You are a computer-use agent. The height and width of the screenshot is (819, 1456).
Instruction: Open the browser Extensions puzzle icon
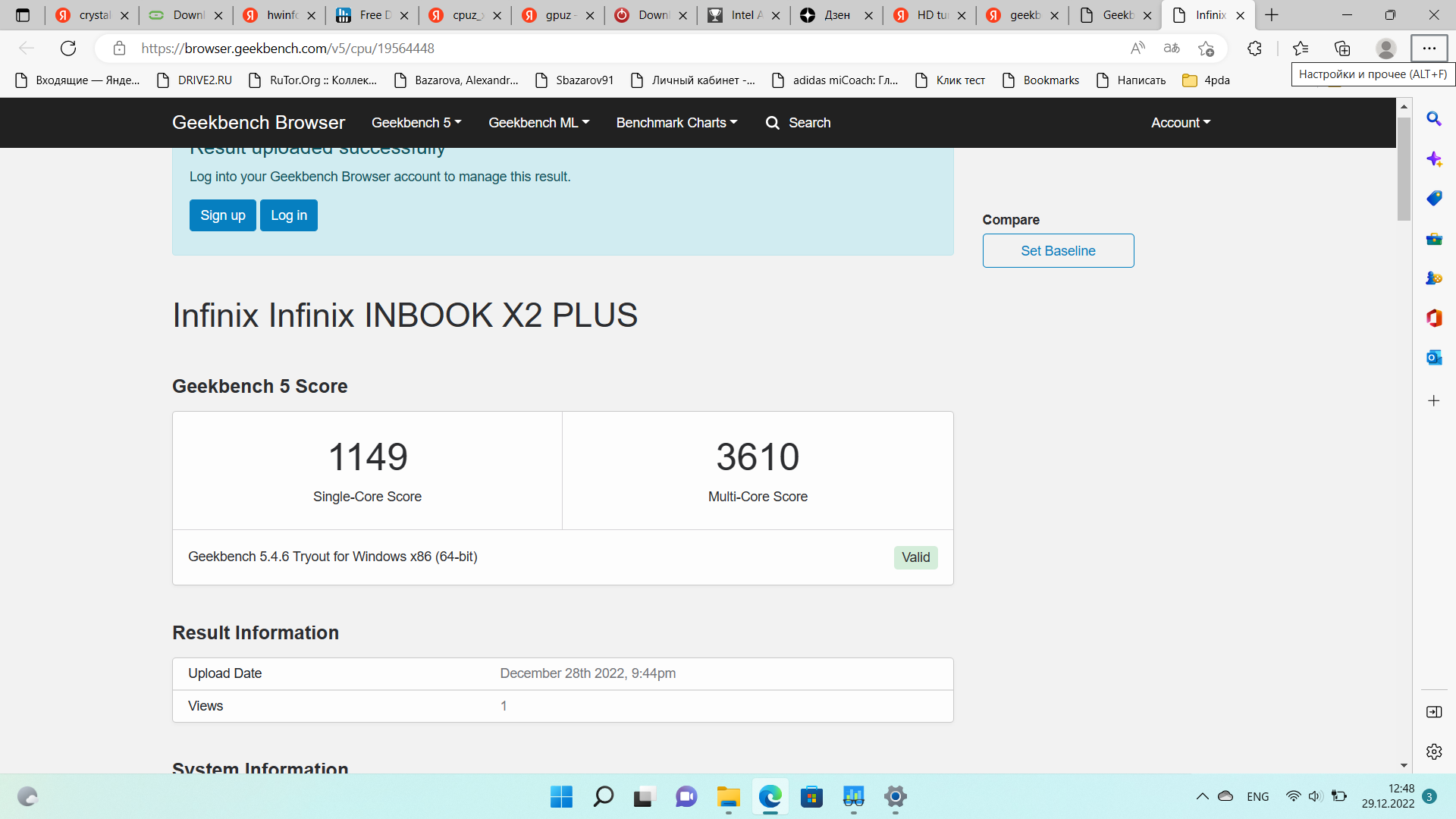[x=1254, y=49]
